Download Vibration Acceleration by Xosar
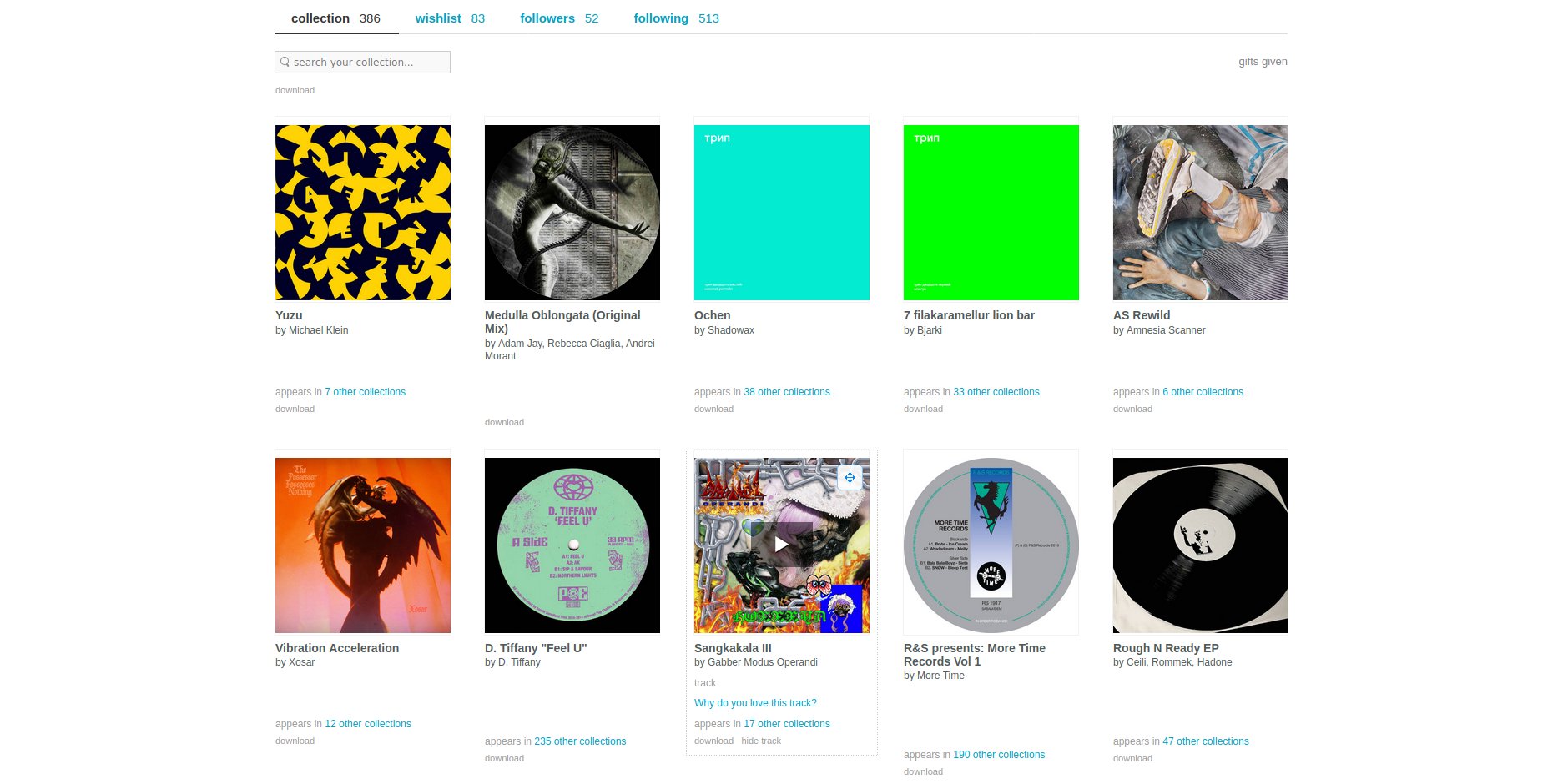The width and height of the screenshot is (1563, 784). point(295,741)
